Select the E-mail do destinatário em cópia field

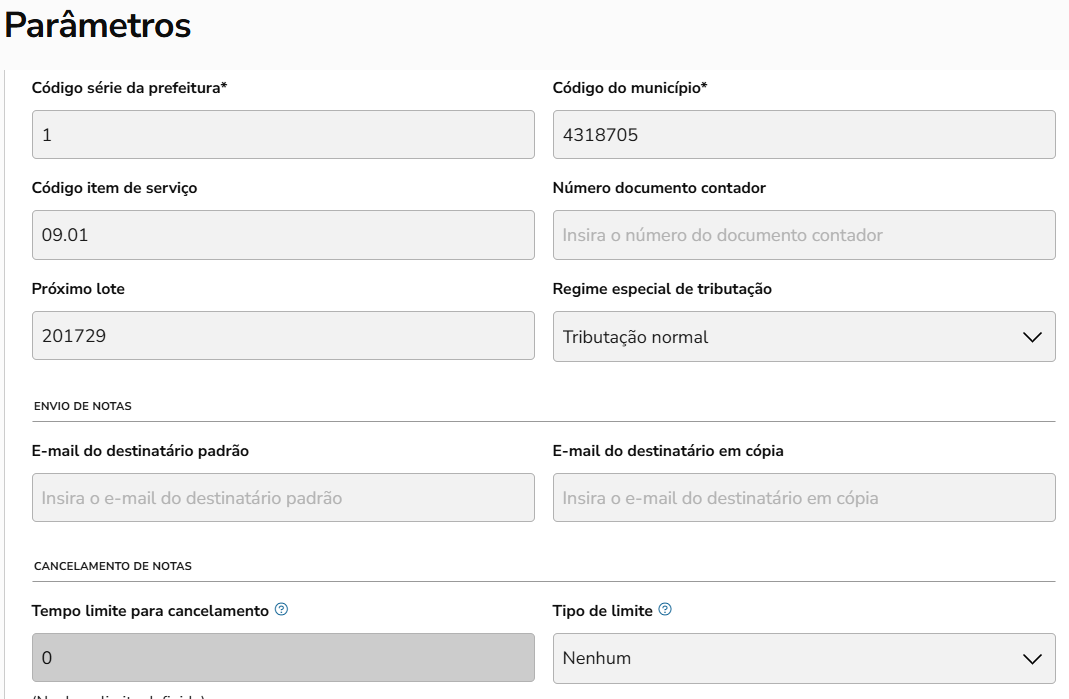(x=803, y=497)
